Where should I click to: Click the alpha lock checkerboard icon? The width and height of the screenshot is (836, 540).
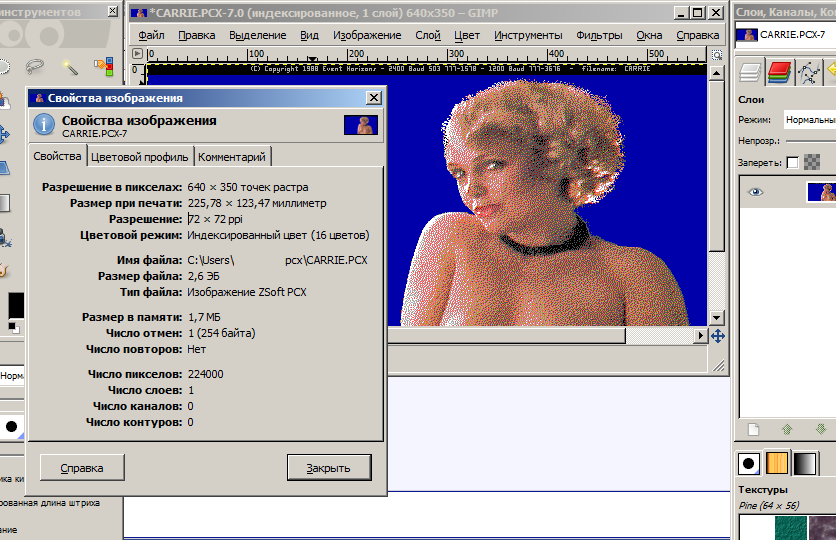pyautogui.click(x=812, y=162)
